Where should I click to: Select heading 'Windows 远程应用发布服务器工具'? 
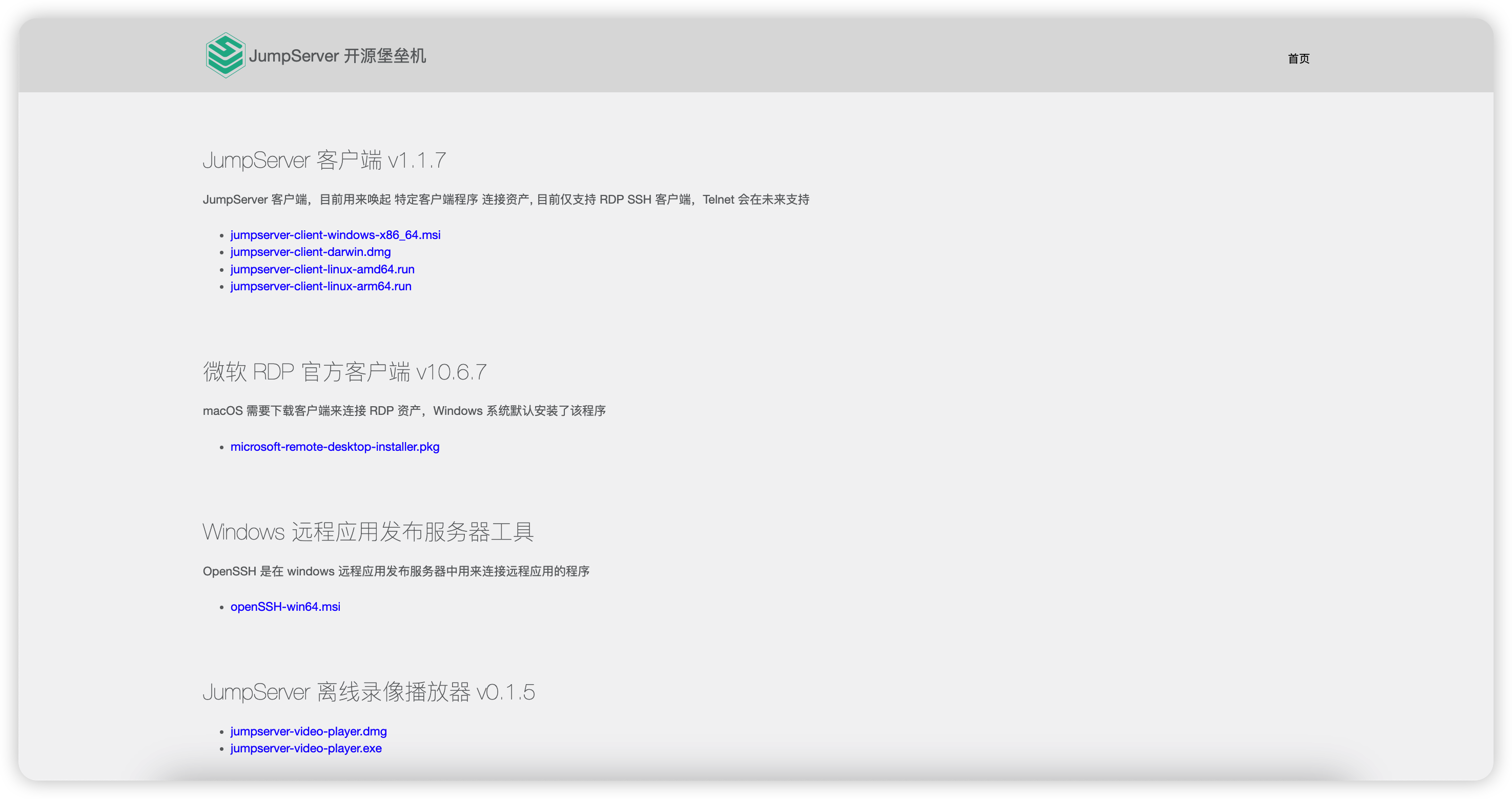369,532
